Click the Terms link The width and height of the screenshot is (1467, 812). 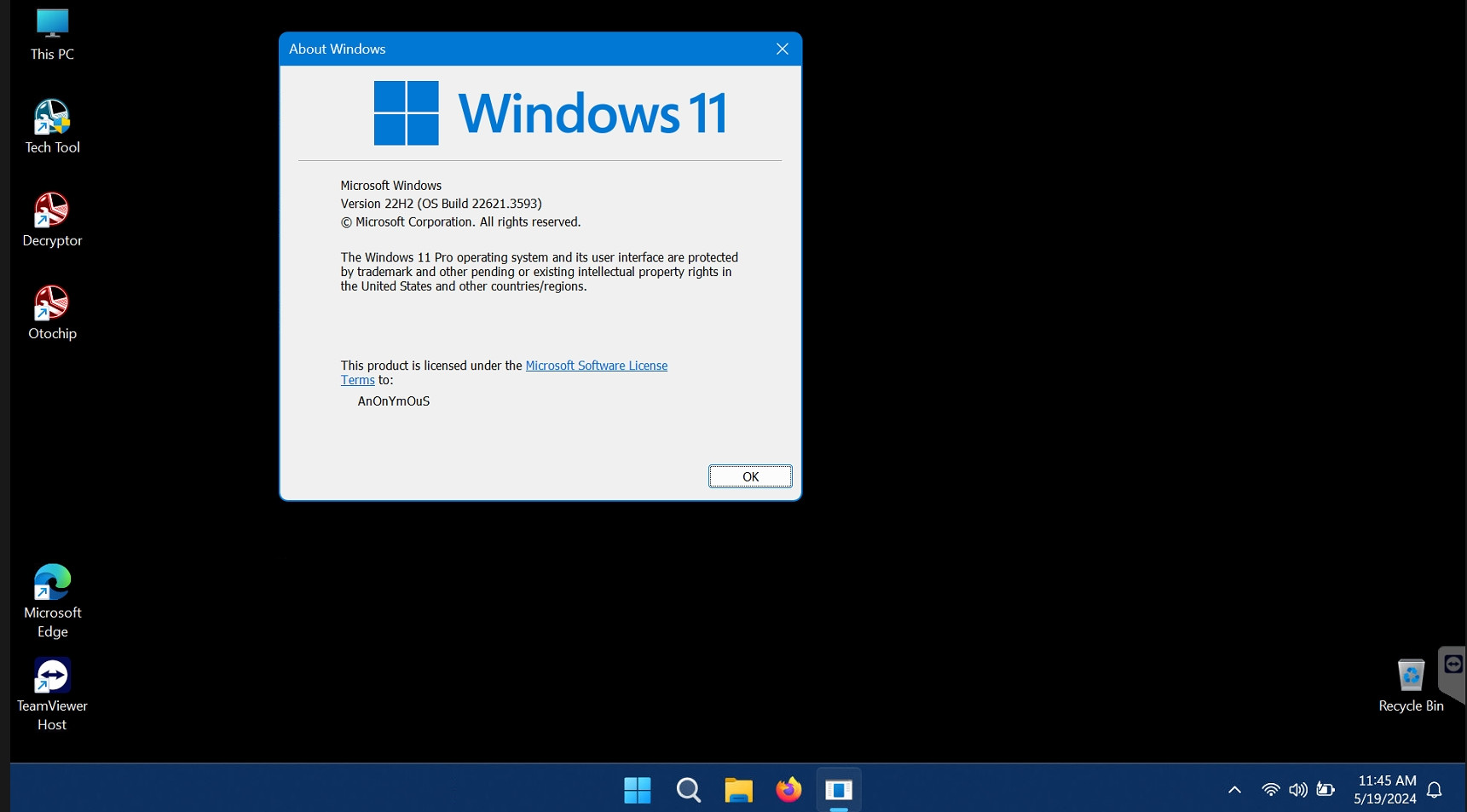click(357, 381)
